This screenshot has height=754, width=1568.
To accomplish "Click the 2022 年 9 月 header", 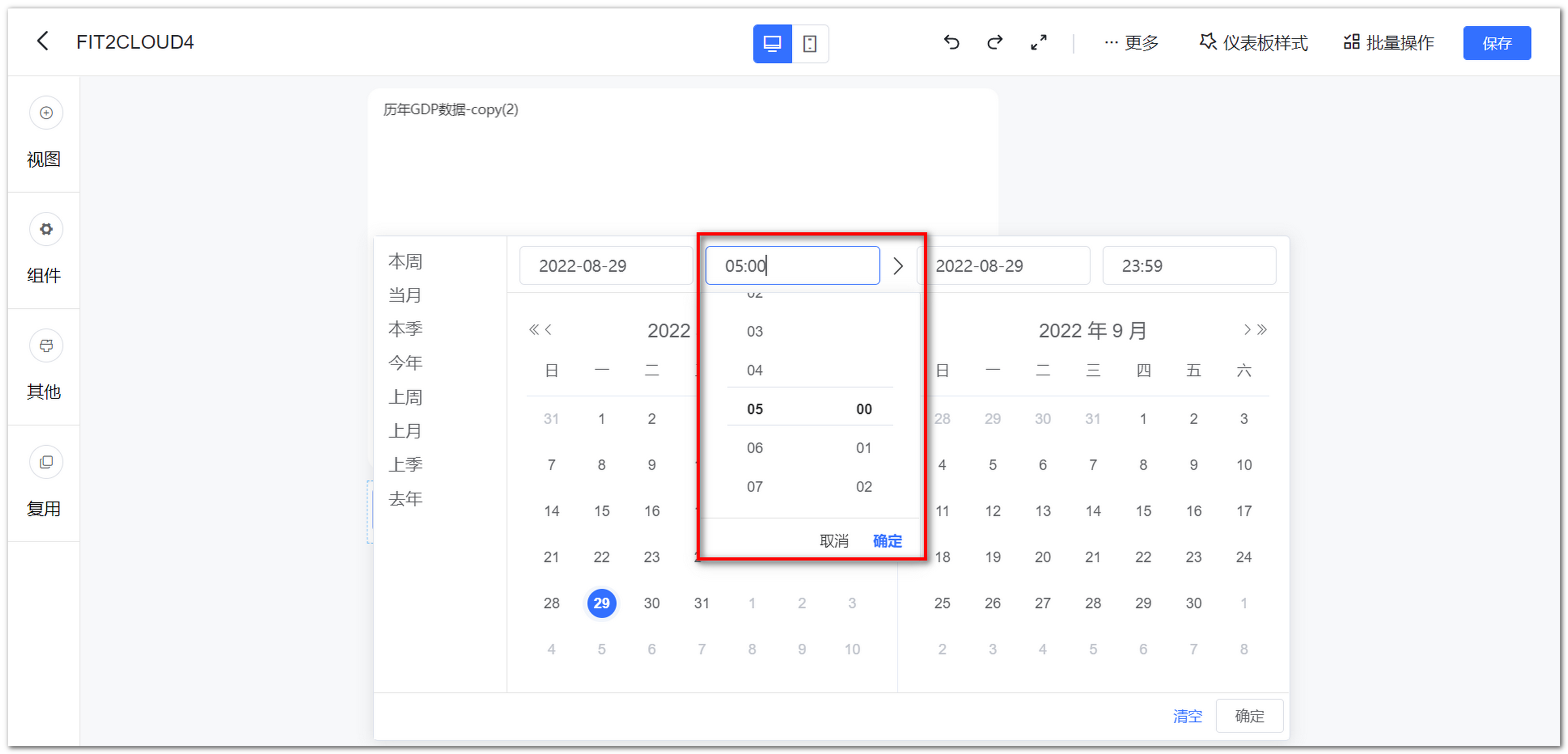I will (x=1093, y=330).
